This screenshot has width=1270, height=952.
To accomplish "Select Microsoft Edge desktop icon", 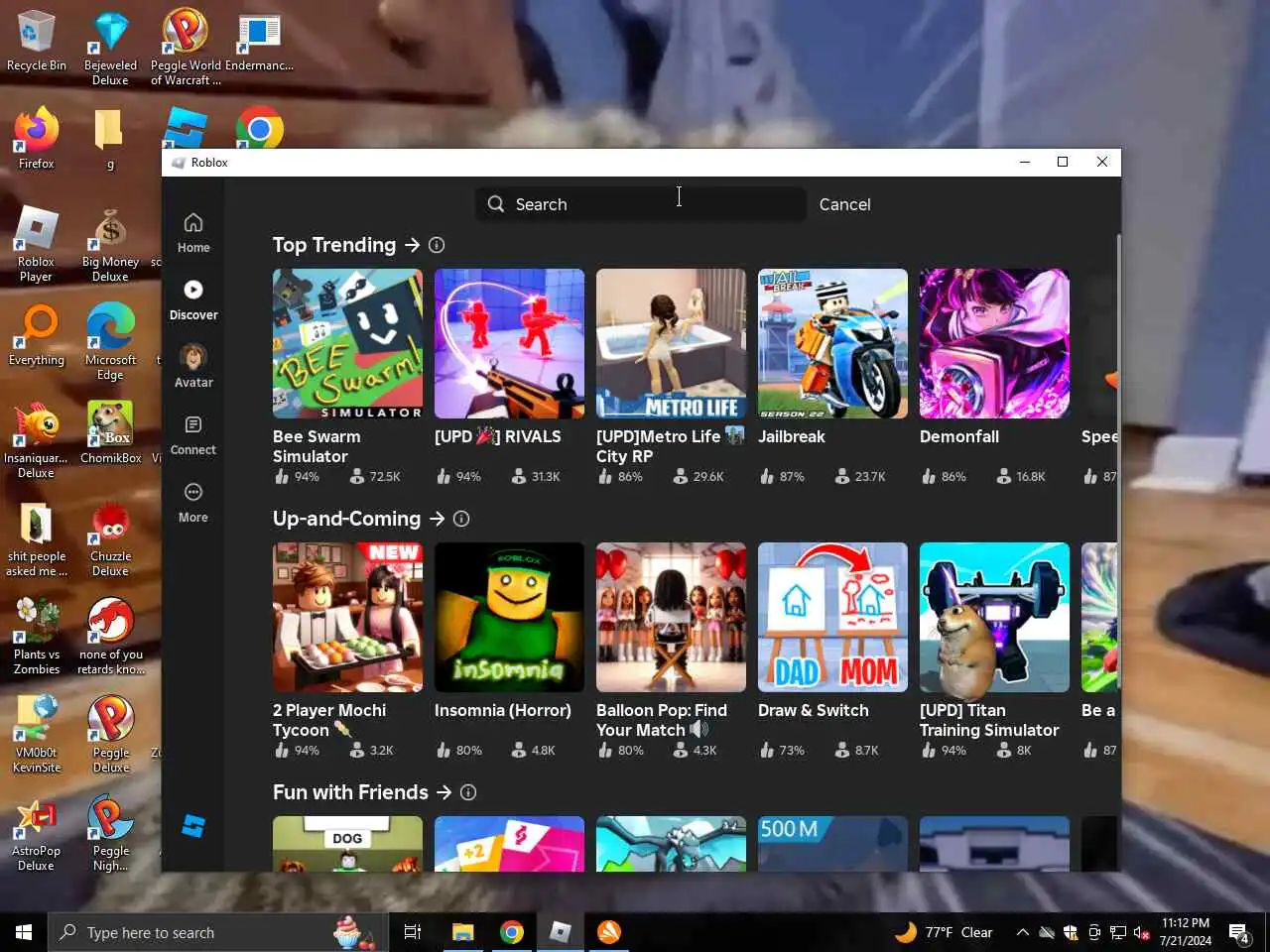I will coord(110,342).
